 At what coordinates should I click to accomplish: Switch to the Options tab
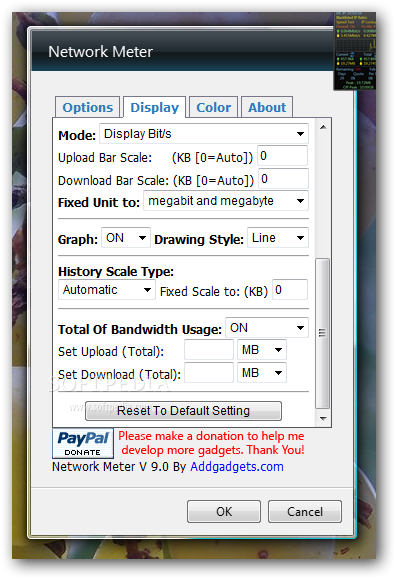click(x=88, y=107)
